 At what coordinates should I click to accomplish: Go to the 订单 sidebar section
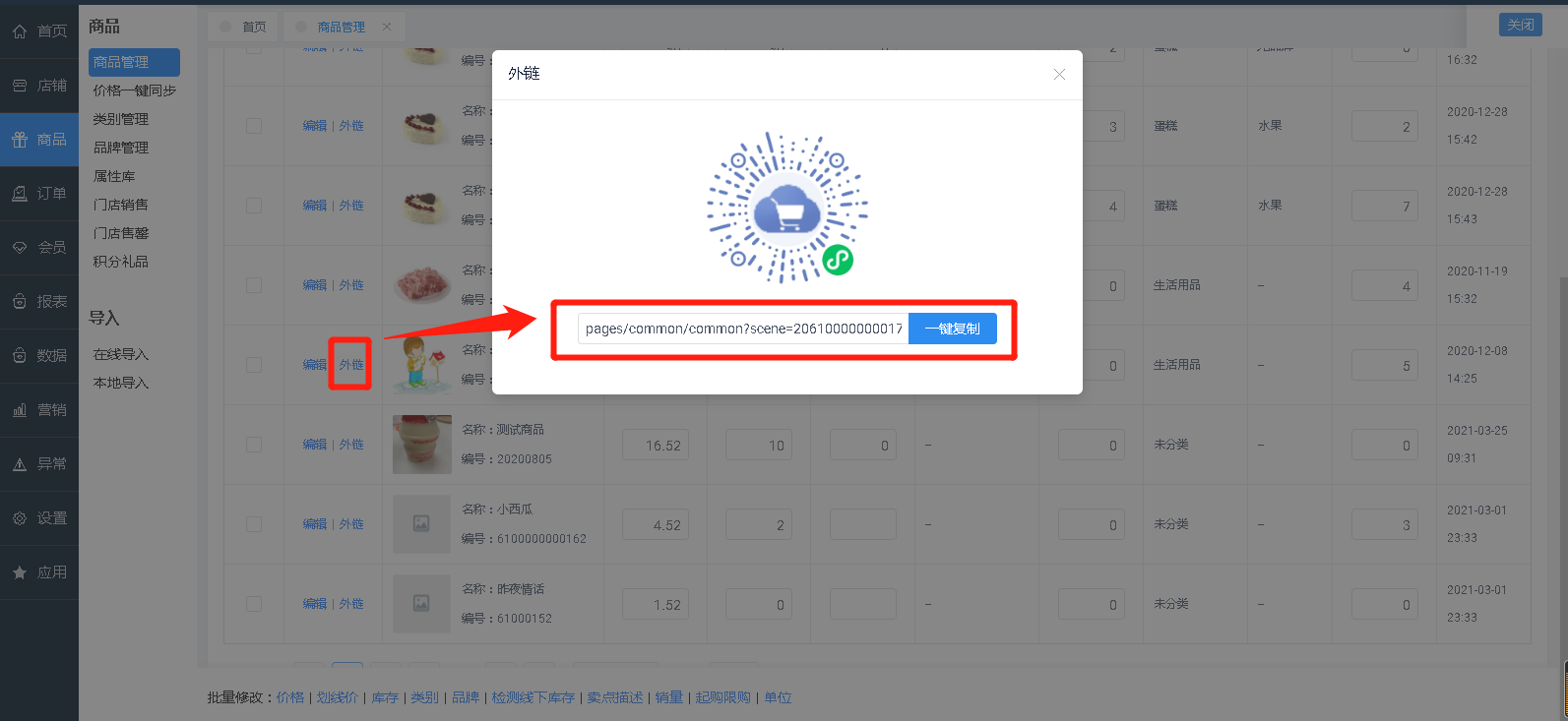(x=39, y=194)
